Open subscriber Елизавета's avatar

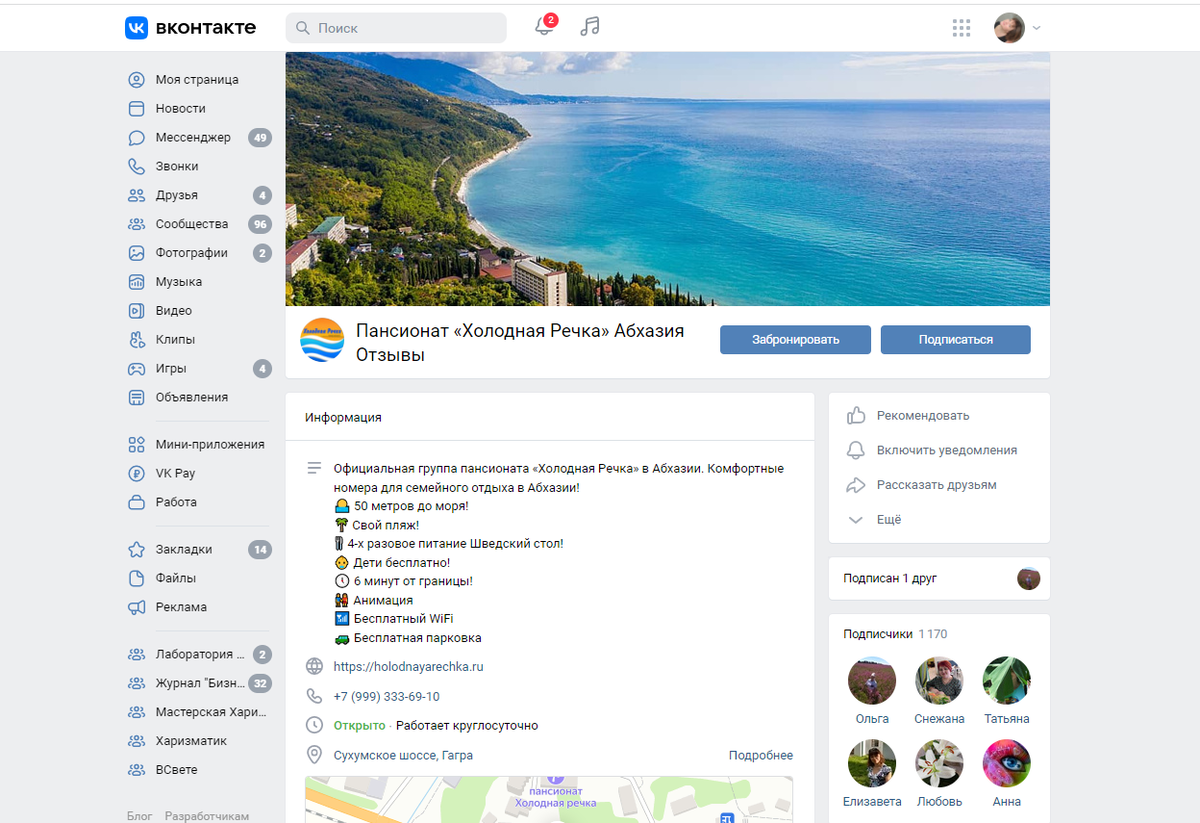coord(872,764)
